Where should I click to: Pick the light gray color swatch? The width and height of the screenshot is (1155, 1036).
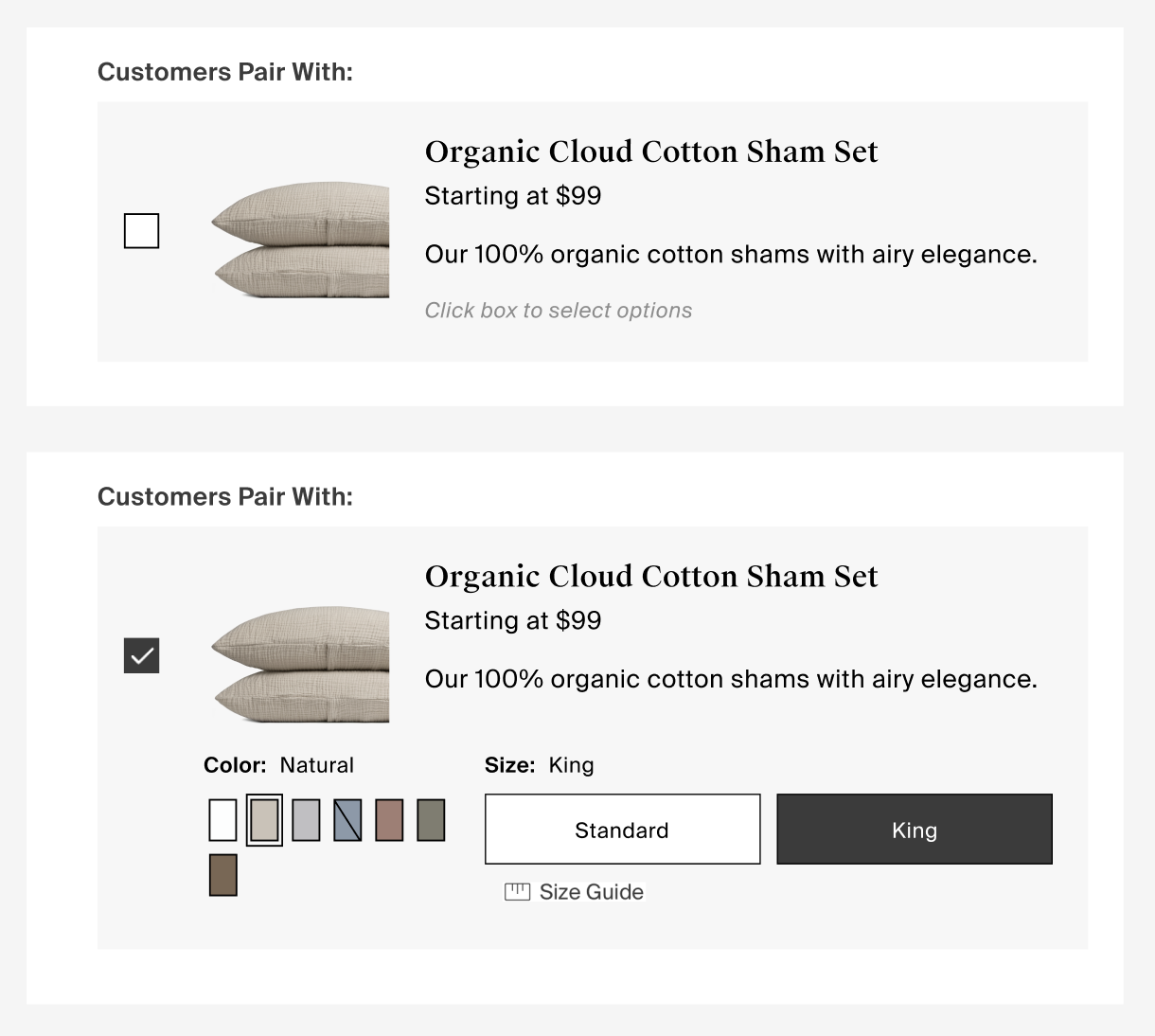point(306,820)
